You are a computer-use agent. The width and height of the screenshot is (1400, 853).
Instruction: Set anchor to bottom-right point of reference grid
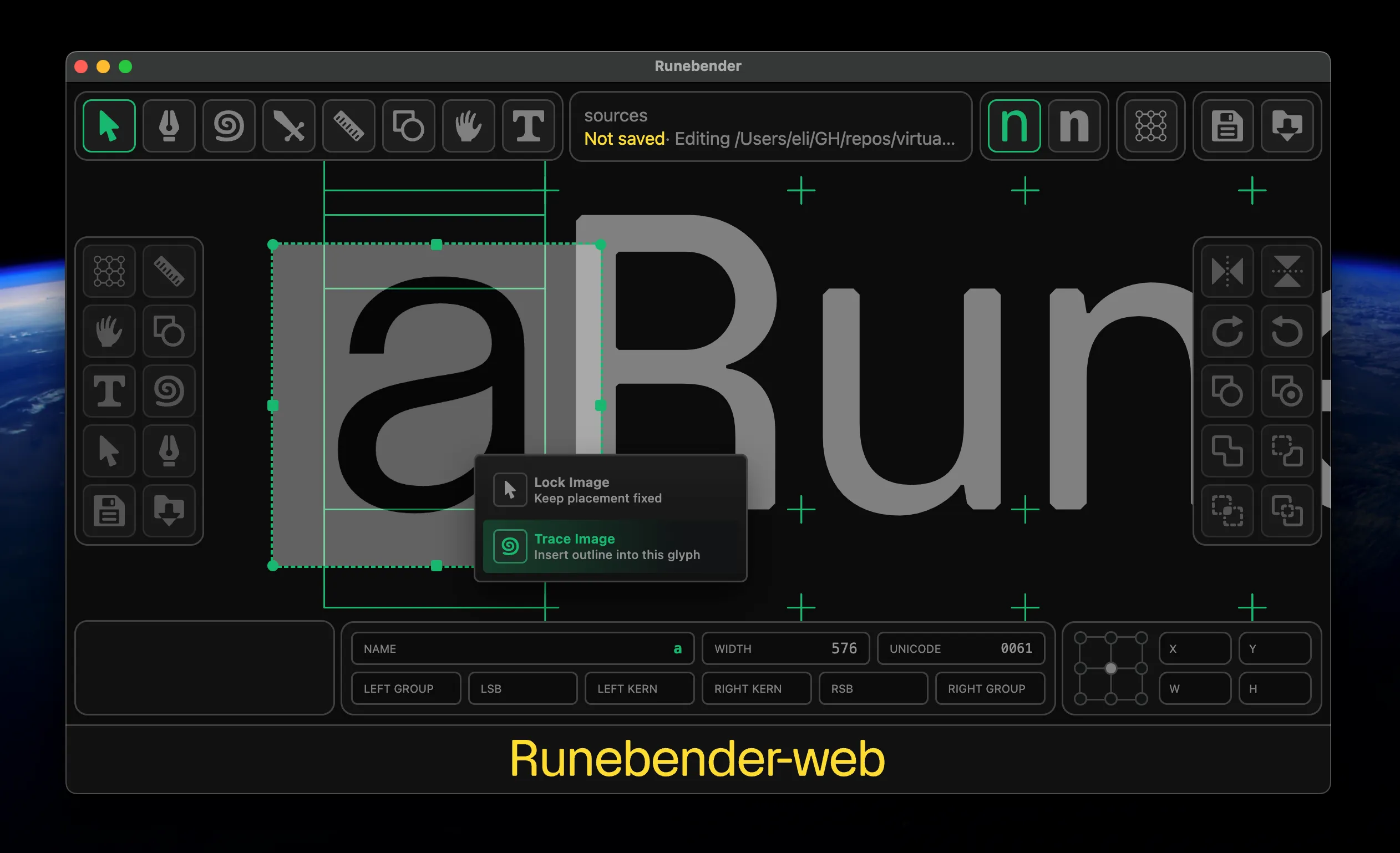pyautogui.click(x=1141, y=698)
